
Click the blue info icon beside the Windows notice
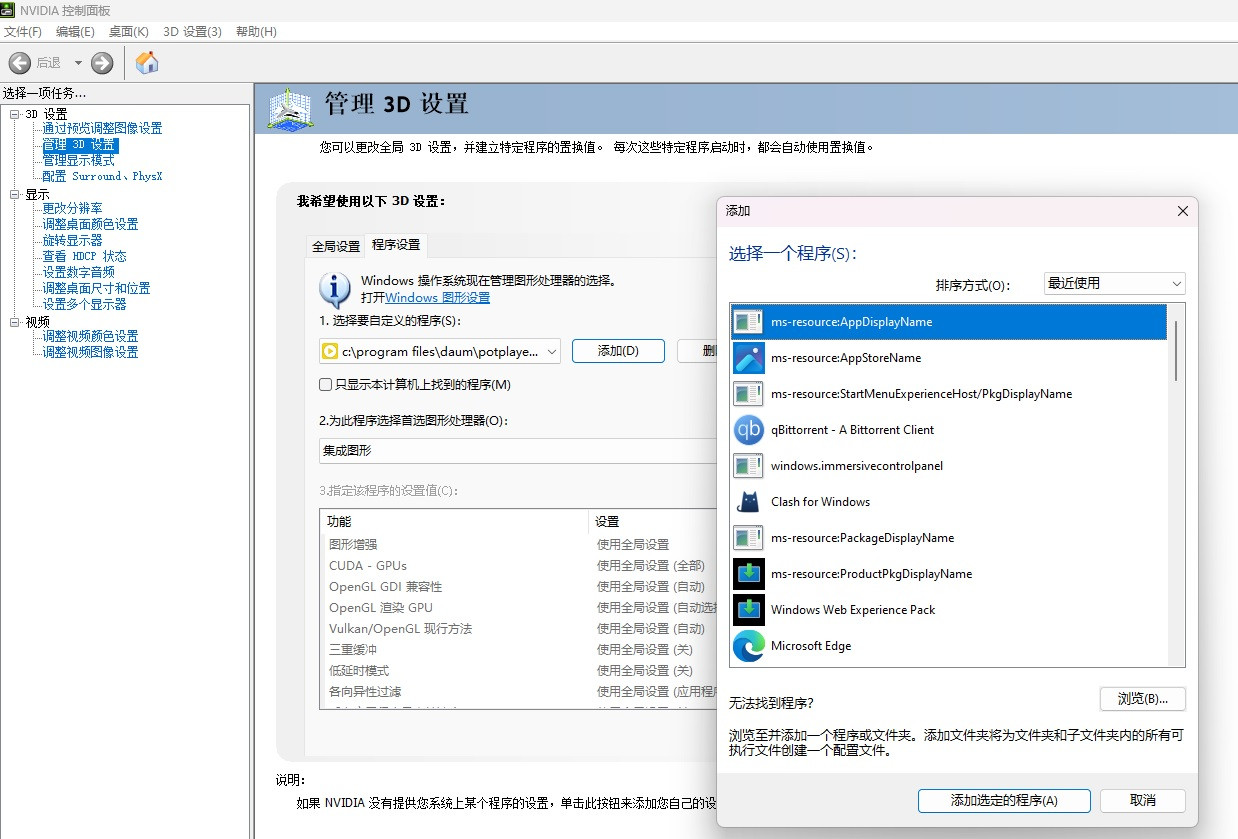coord(334,290)
